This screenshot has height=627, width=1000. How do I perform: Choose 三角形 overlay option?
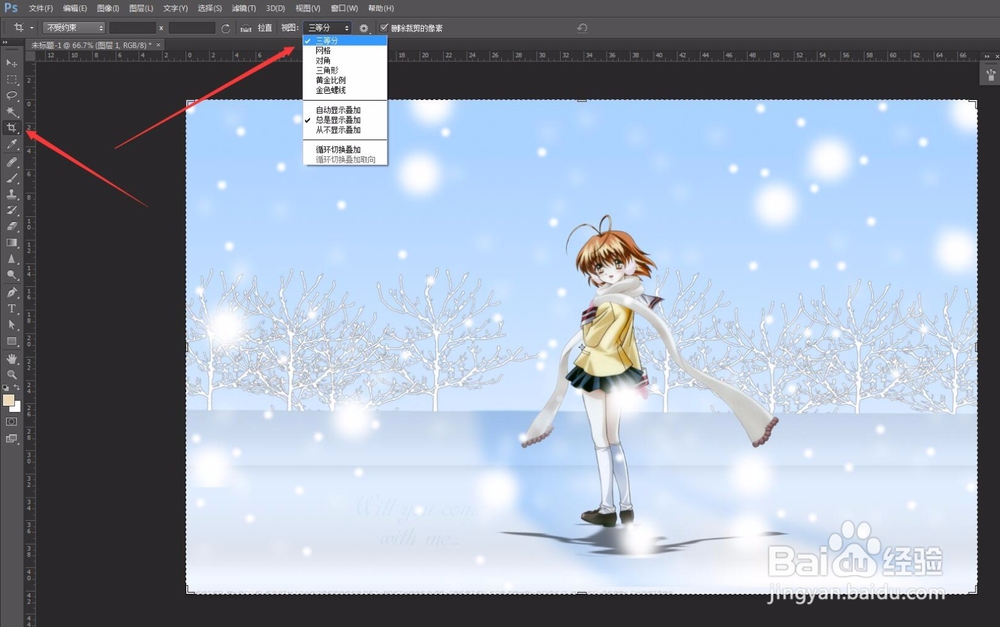345,70
